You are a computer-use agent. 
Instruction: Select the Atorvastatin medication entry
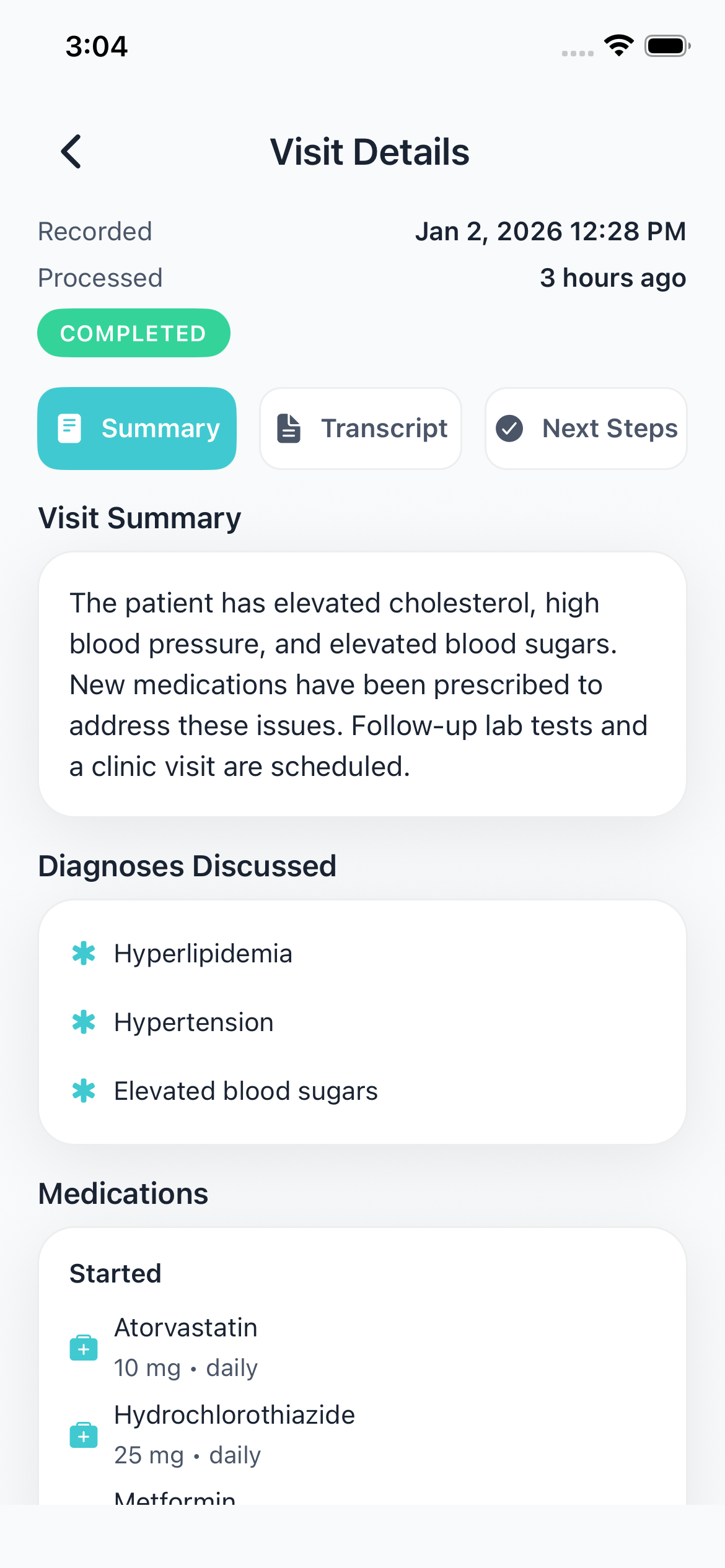(186, 1348)
